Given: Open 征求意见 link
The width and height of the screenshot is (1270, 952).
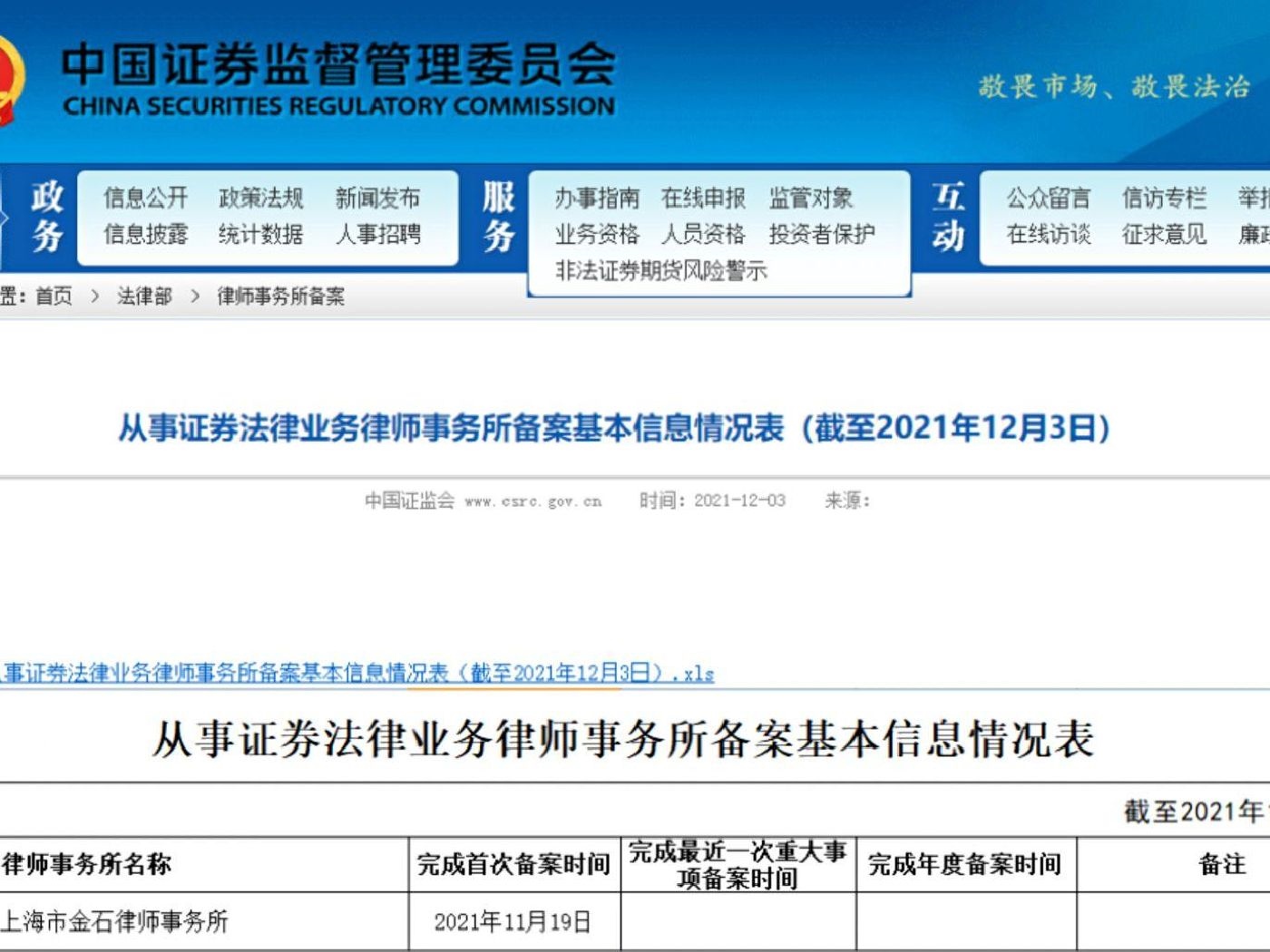Looking at the screenshot, I should tap(1165, 234).
